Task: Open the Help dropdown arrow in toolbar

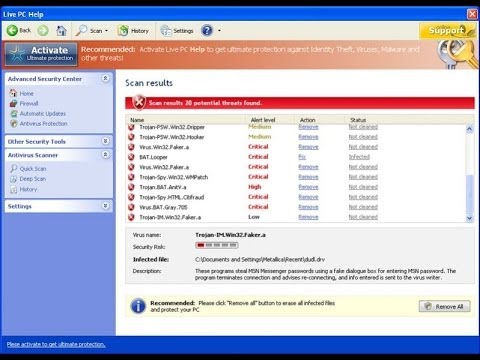Action: (x=219, y=31)
